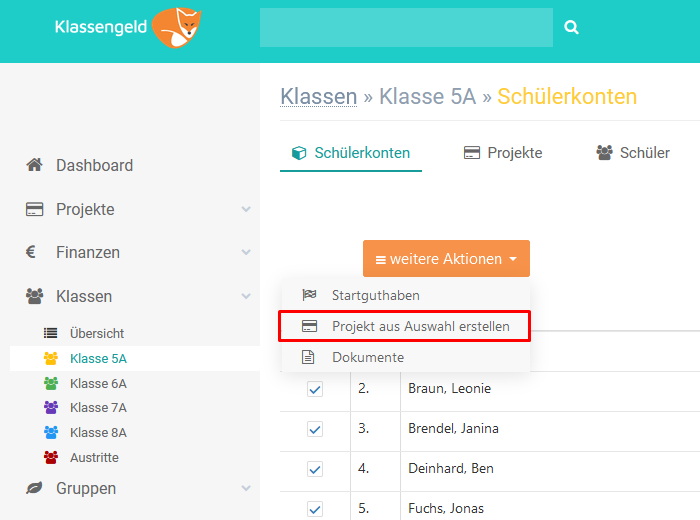Select Startguthaben from the dropdown menu
Viewport: 700px width, 520px height.
coord(405,295)
